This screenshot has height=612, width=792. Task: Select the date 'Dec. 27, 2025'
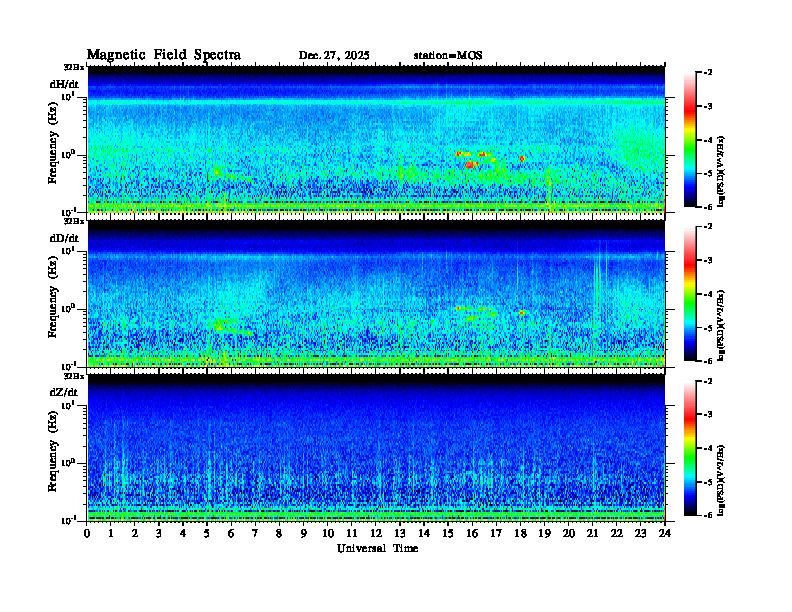(334, 56)
